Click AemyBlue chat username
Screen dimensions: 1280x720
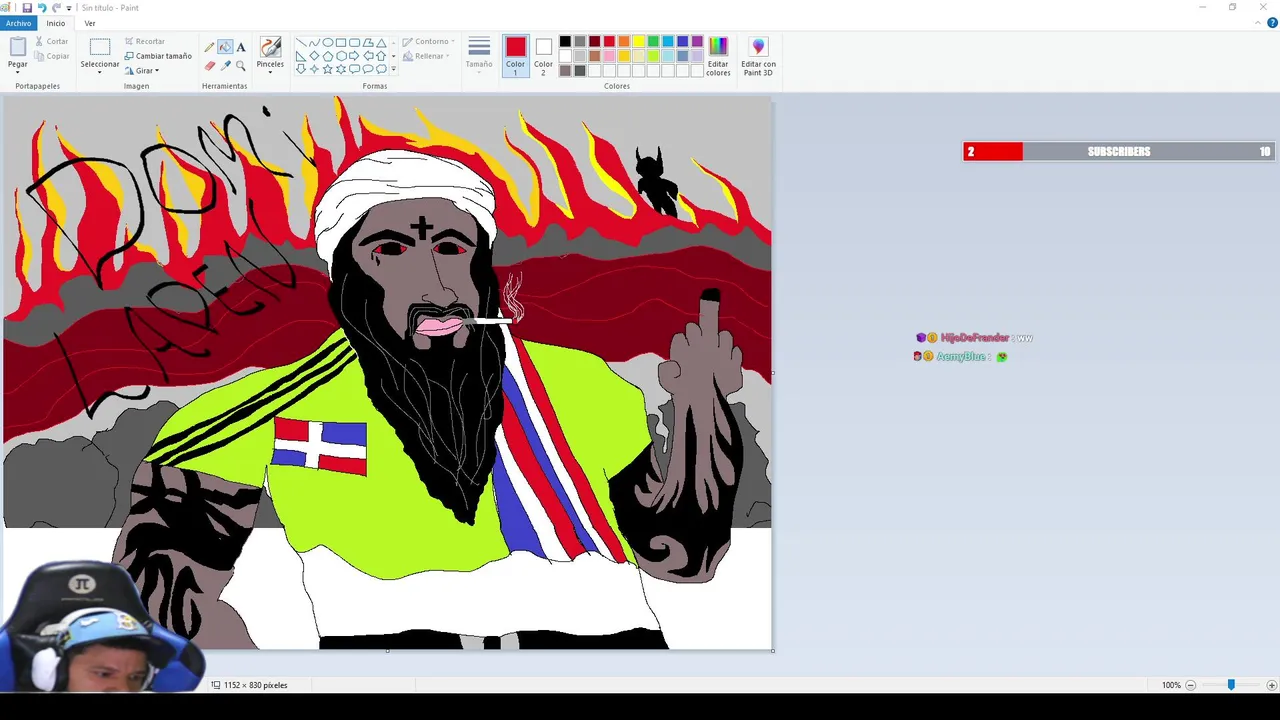961,356
